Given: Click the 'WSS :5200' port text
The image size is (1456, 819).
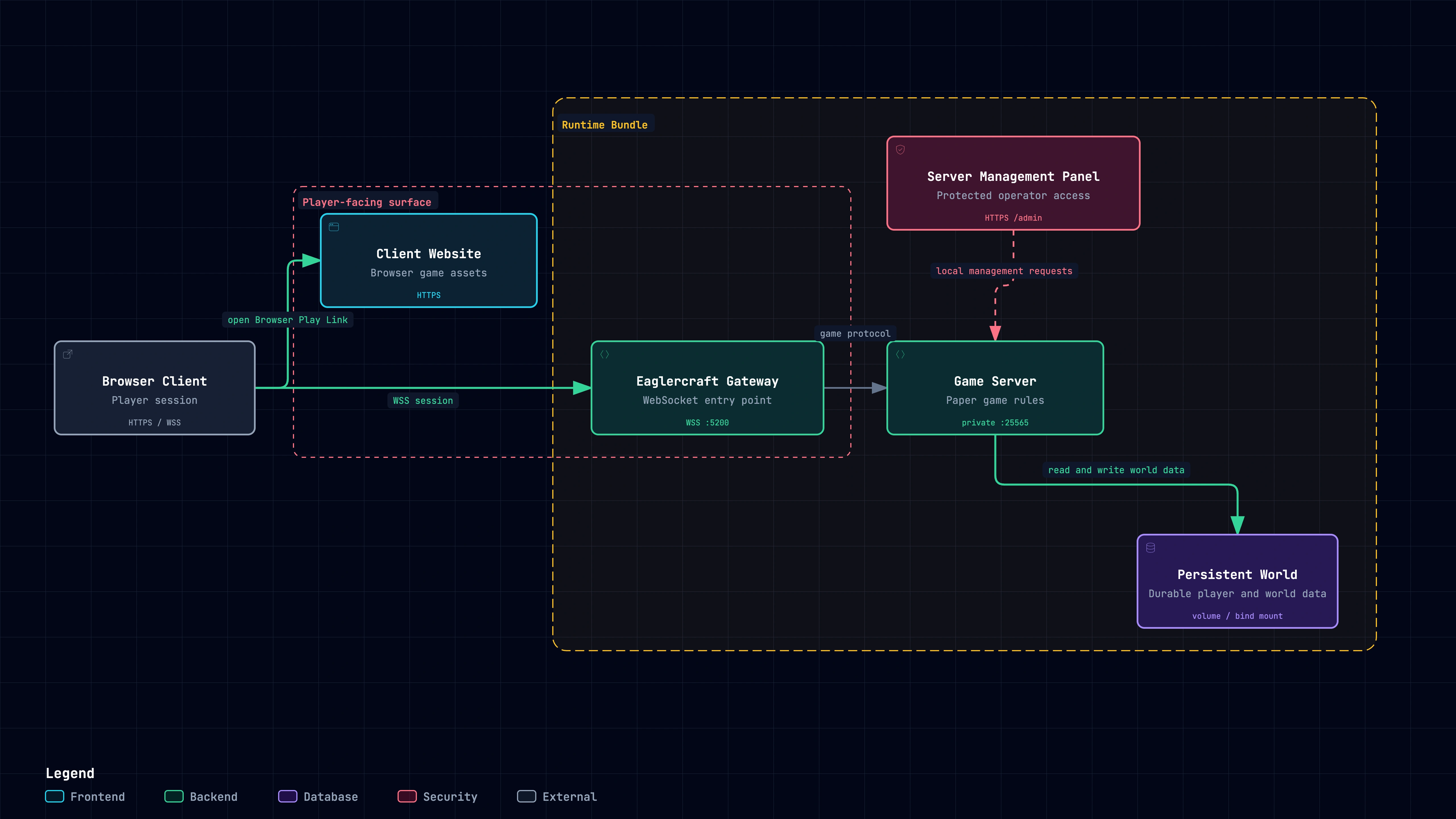Looking at the screenshot, I should [707, 423].
